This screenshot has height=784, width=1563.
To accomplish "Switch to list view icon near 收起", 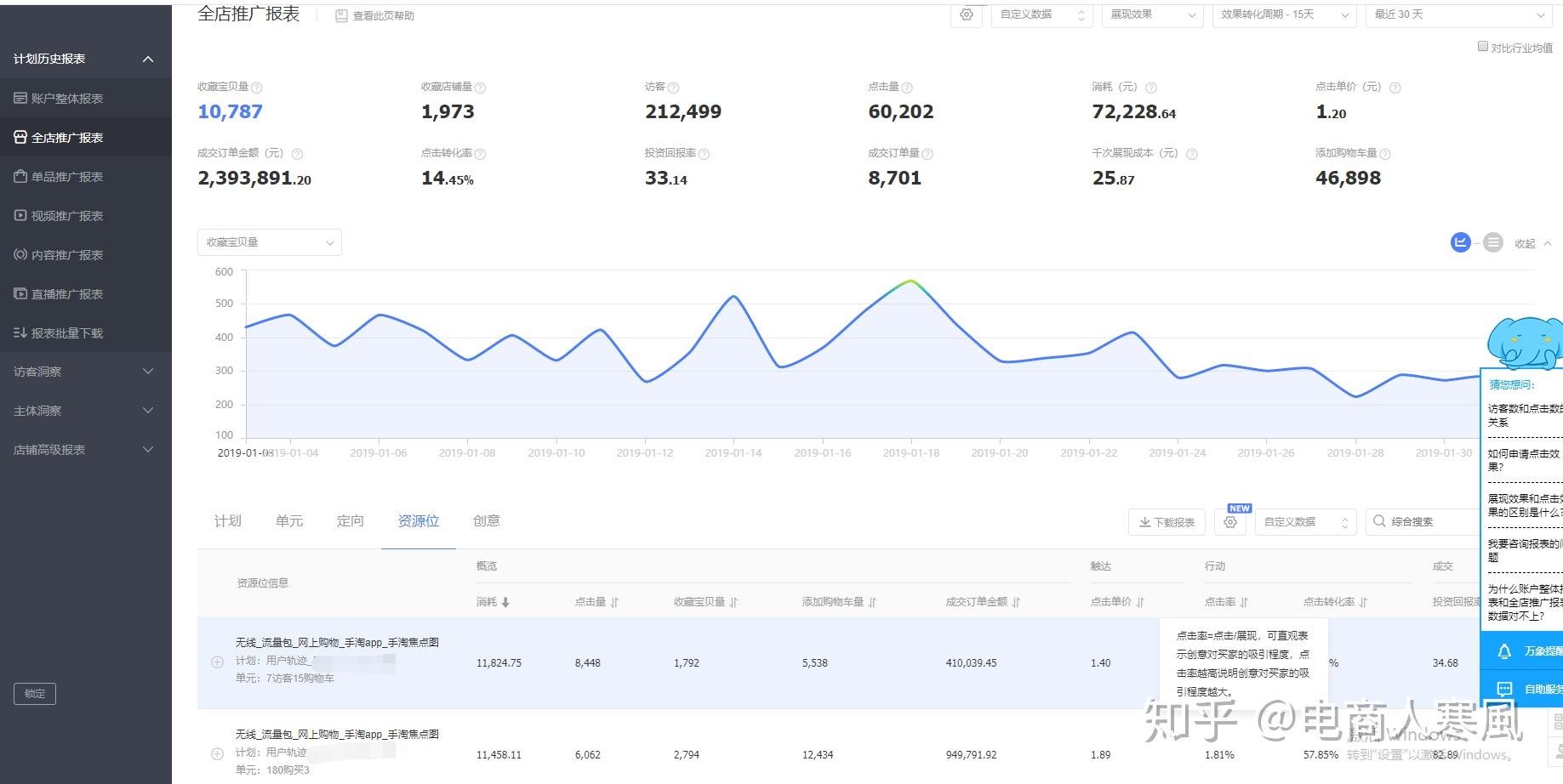I will point(1492,242).
